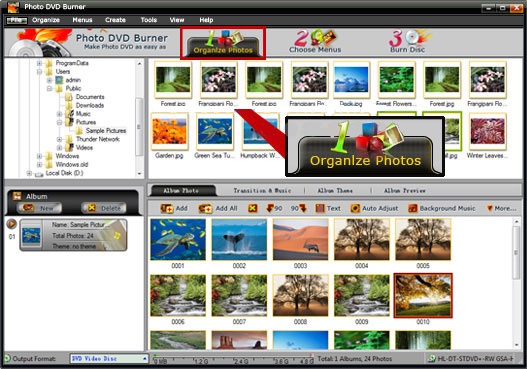
Task: Expand the Videos folder
Action: click(x=59, y=148)
